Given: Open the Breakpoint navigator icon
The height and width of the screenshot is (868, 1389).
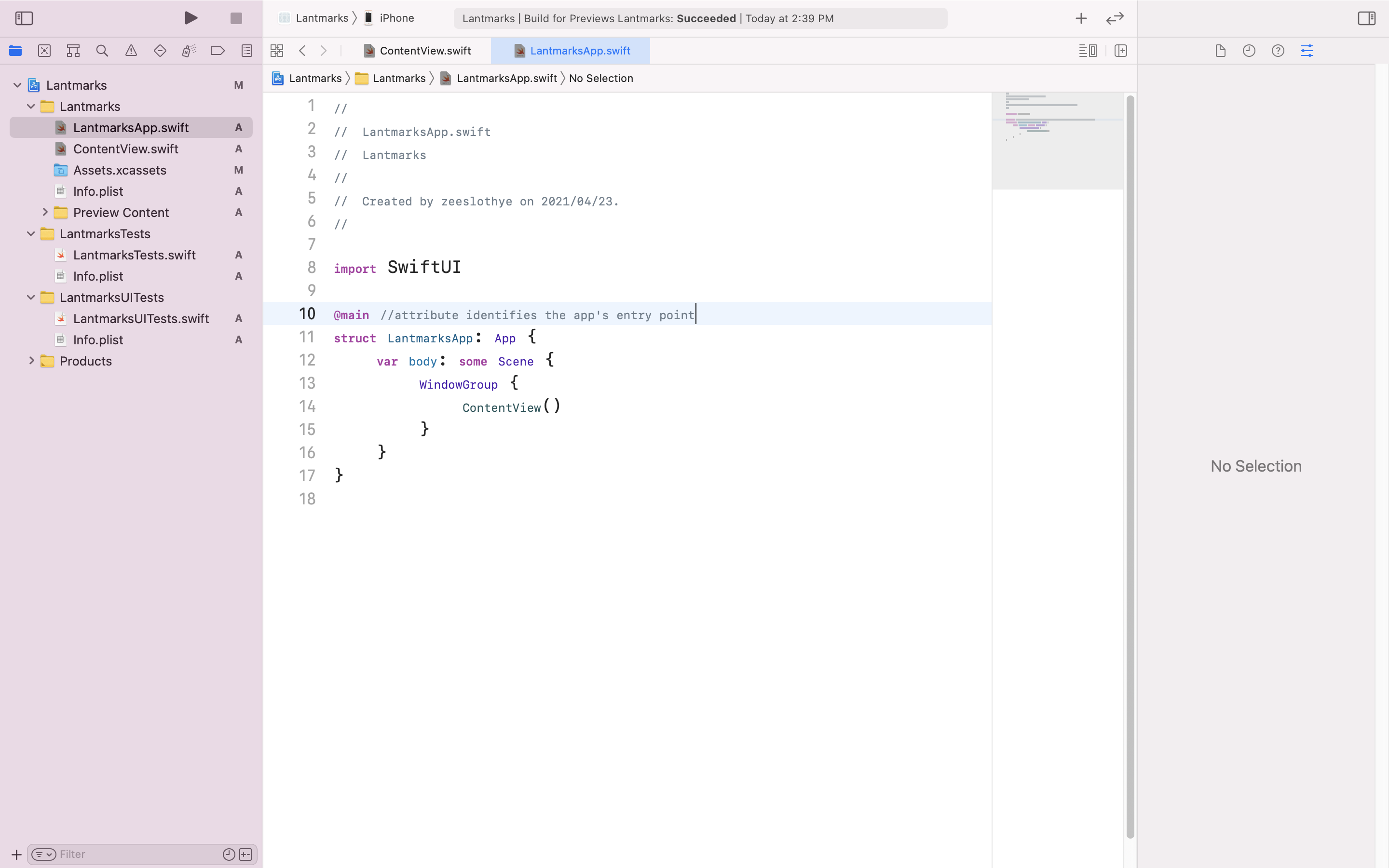Looking at the screenshot, I should pyautogui.click(x=218, y=51).
